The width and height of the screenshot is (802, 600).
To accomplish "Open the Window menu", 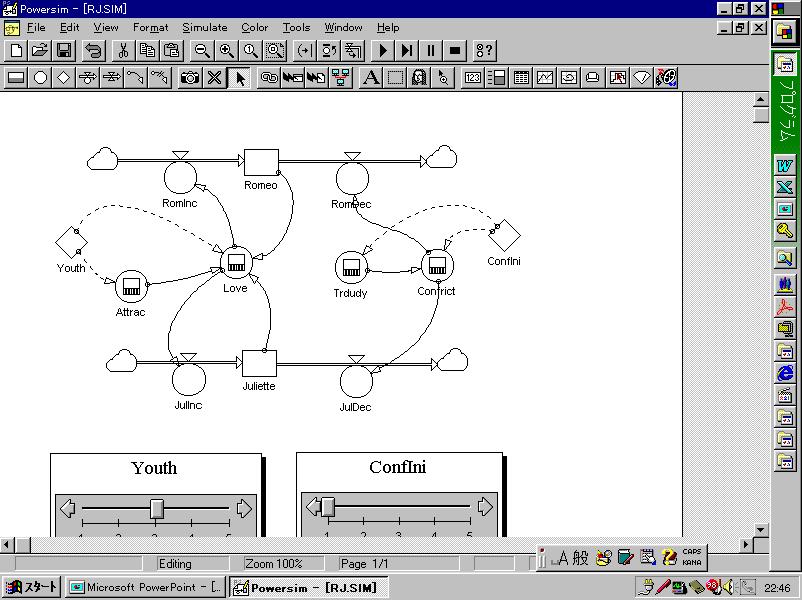I will tap(343, 28).
